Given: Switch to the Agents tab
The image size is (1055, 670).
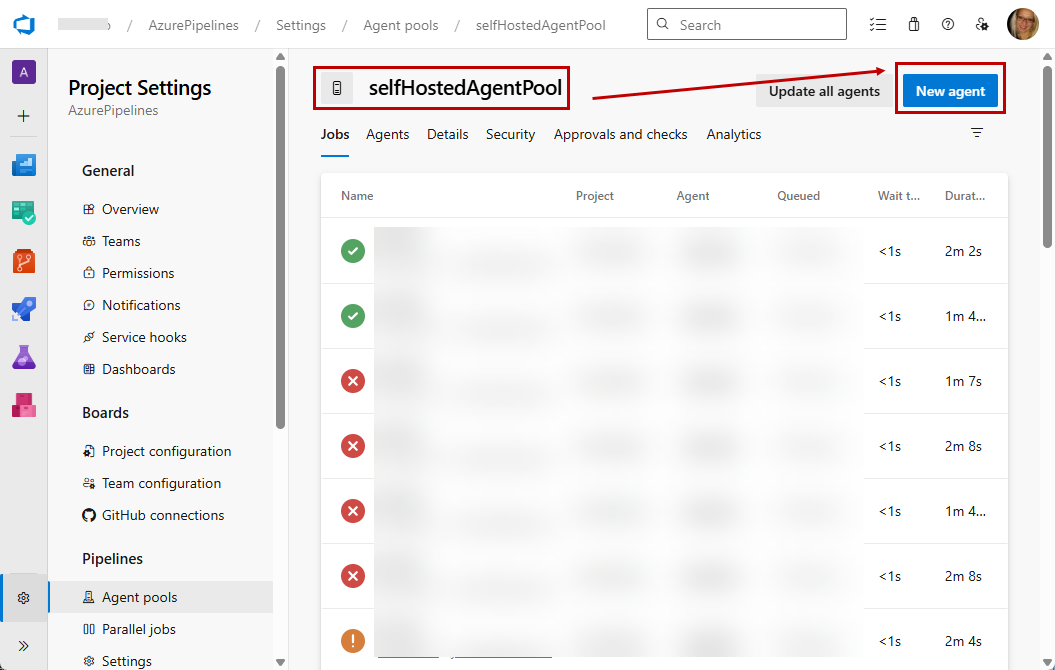Looking at the screenshot, I should click(388, 135).
